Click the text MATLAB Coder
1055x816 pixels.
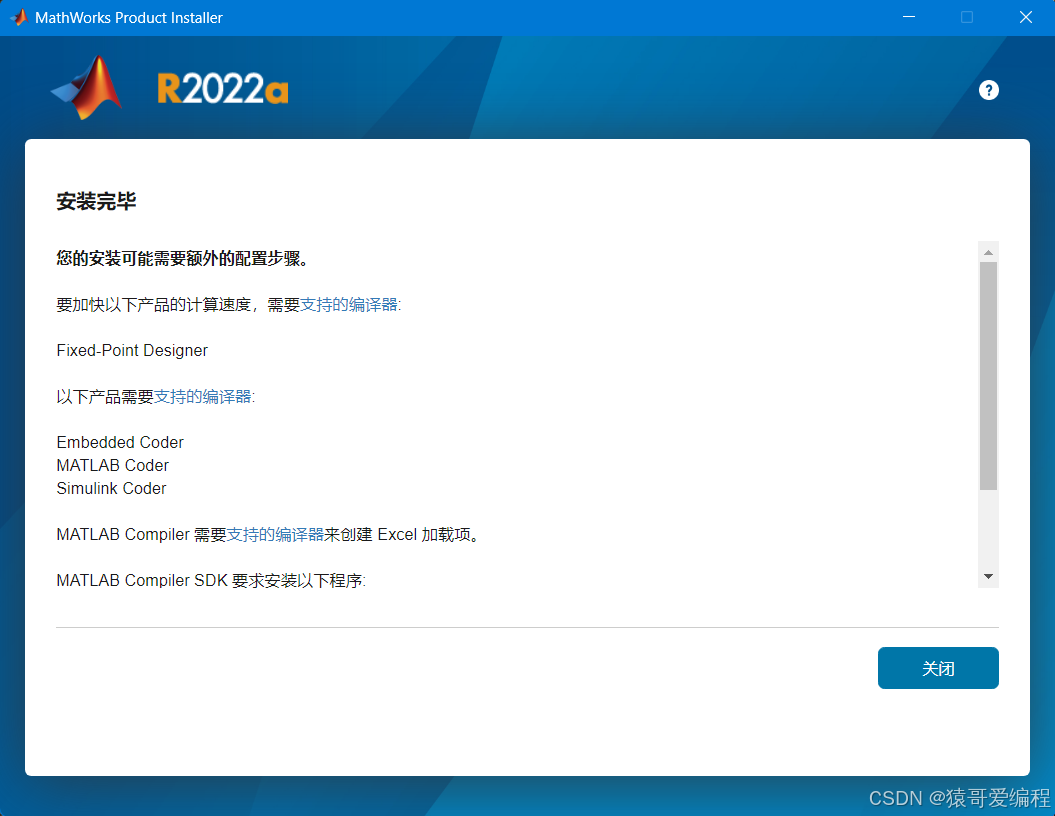point(112,466)
